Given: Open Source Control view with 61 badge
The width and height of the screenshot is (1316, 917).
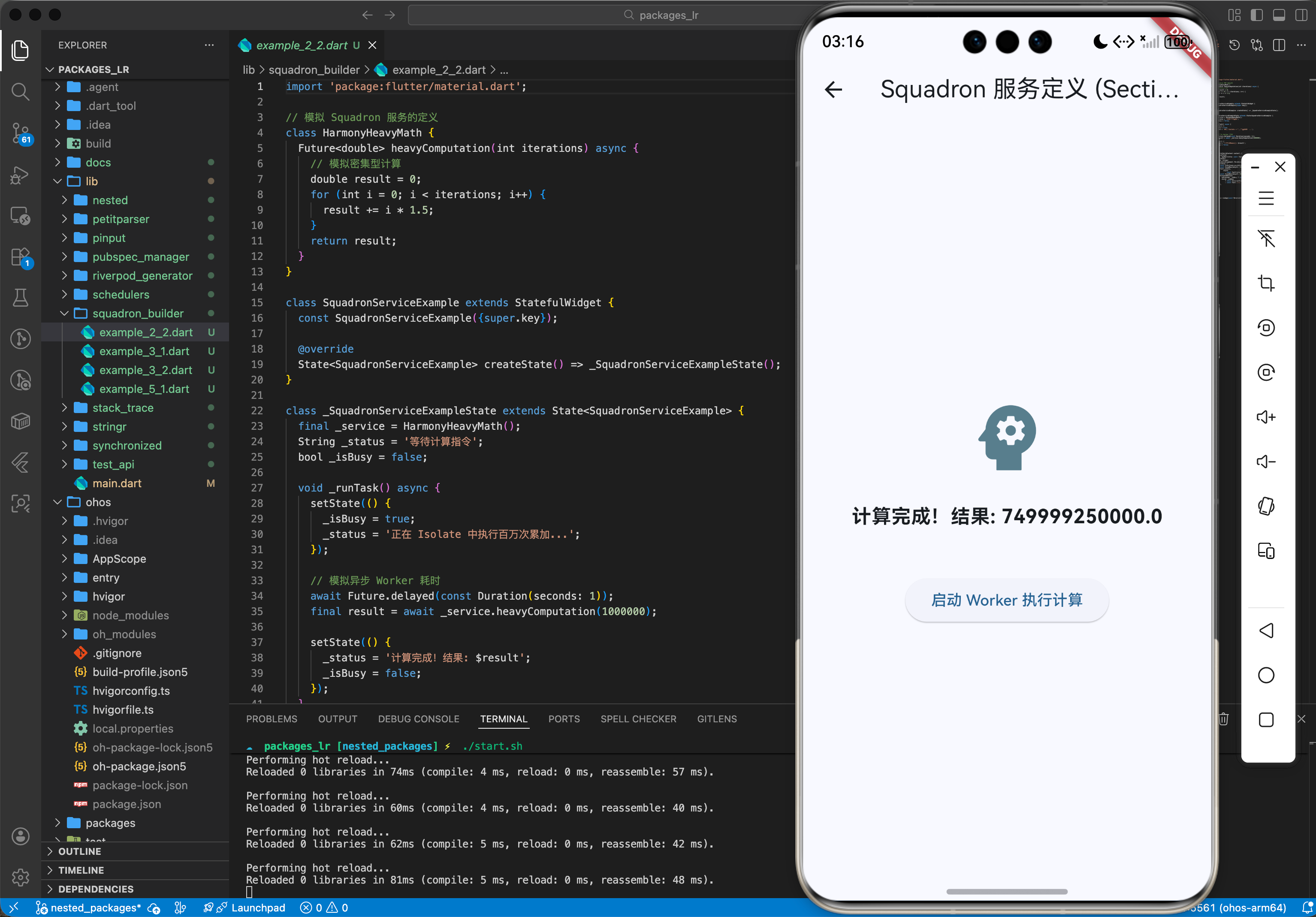Looking at the screenshot, I should click(20, 133).
